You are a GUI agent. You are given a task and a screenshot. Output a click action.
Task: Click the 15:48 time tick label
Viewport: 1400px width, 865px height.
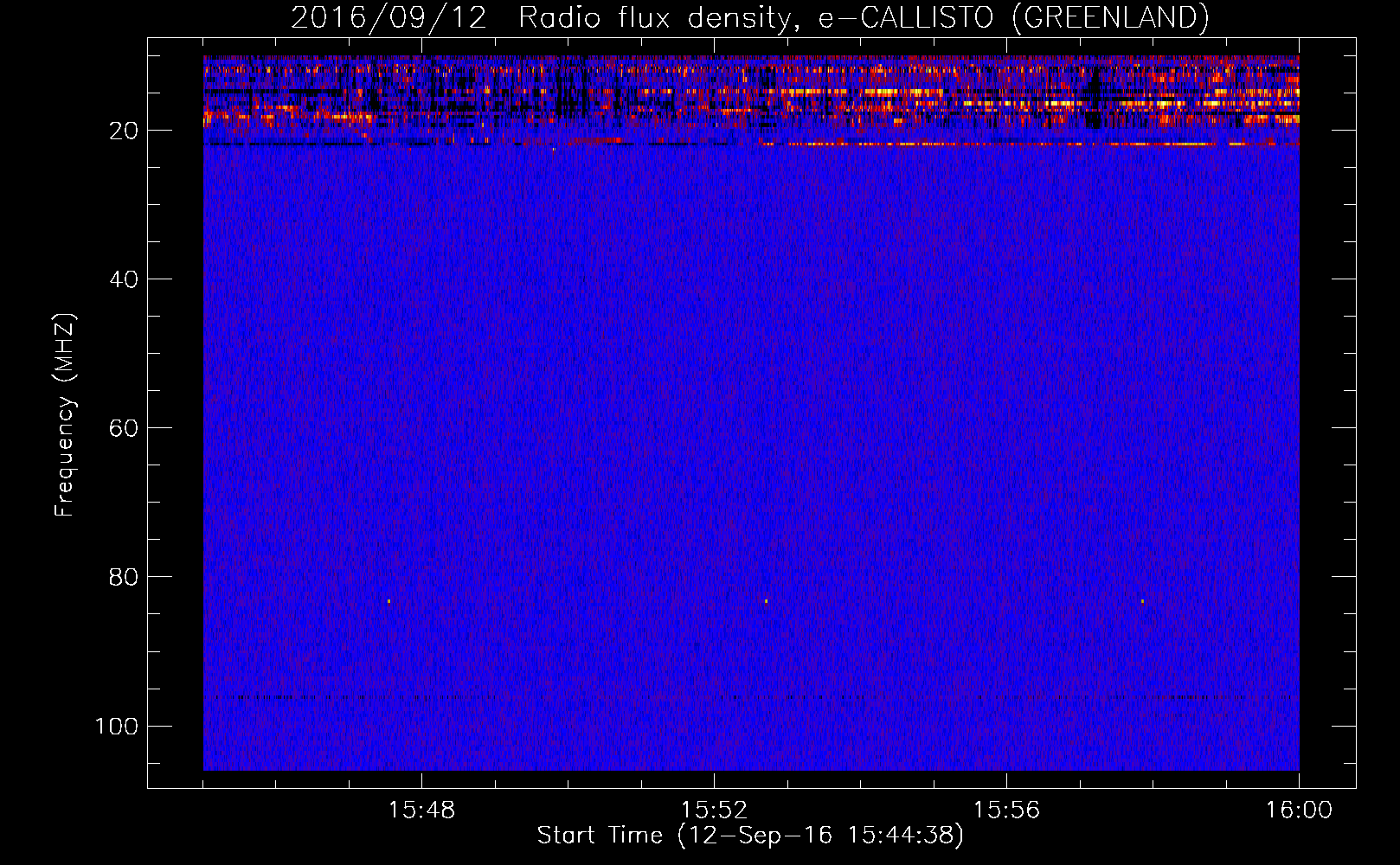pos(421,811)
